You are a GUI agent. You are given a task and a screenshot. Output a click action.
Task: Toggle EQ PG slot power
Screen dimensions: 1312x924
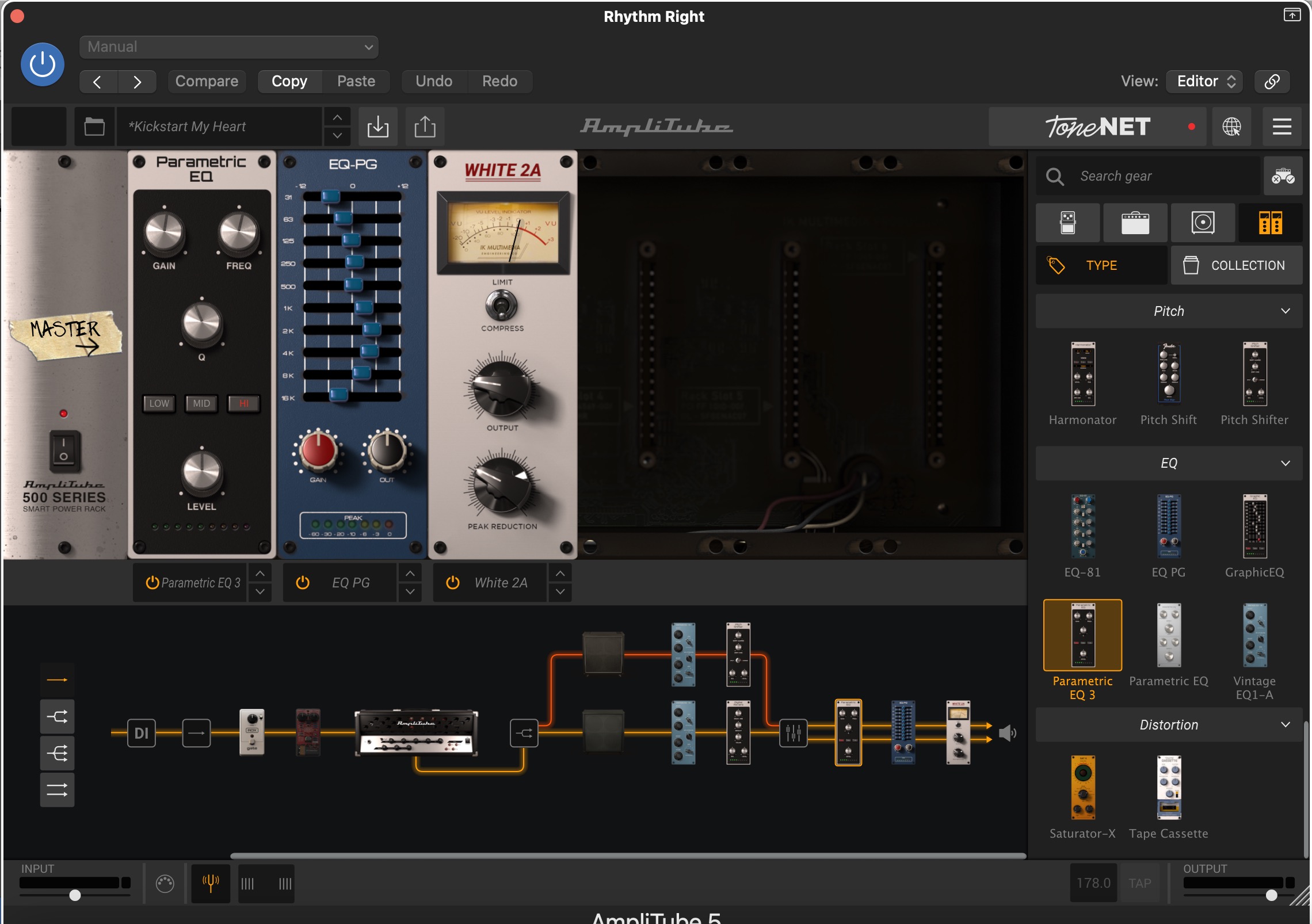coord(303,583)
